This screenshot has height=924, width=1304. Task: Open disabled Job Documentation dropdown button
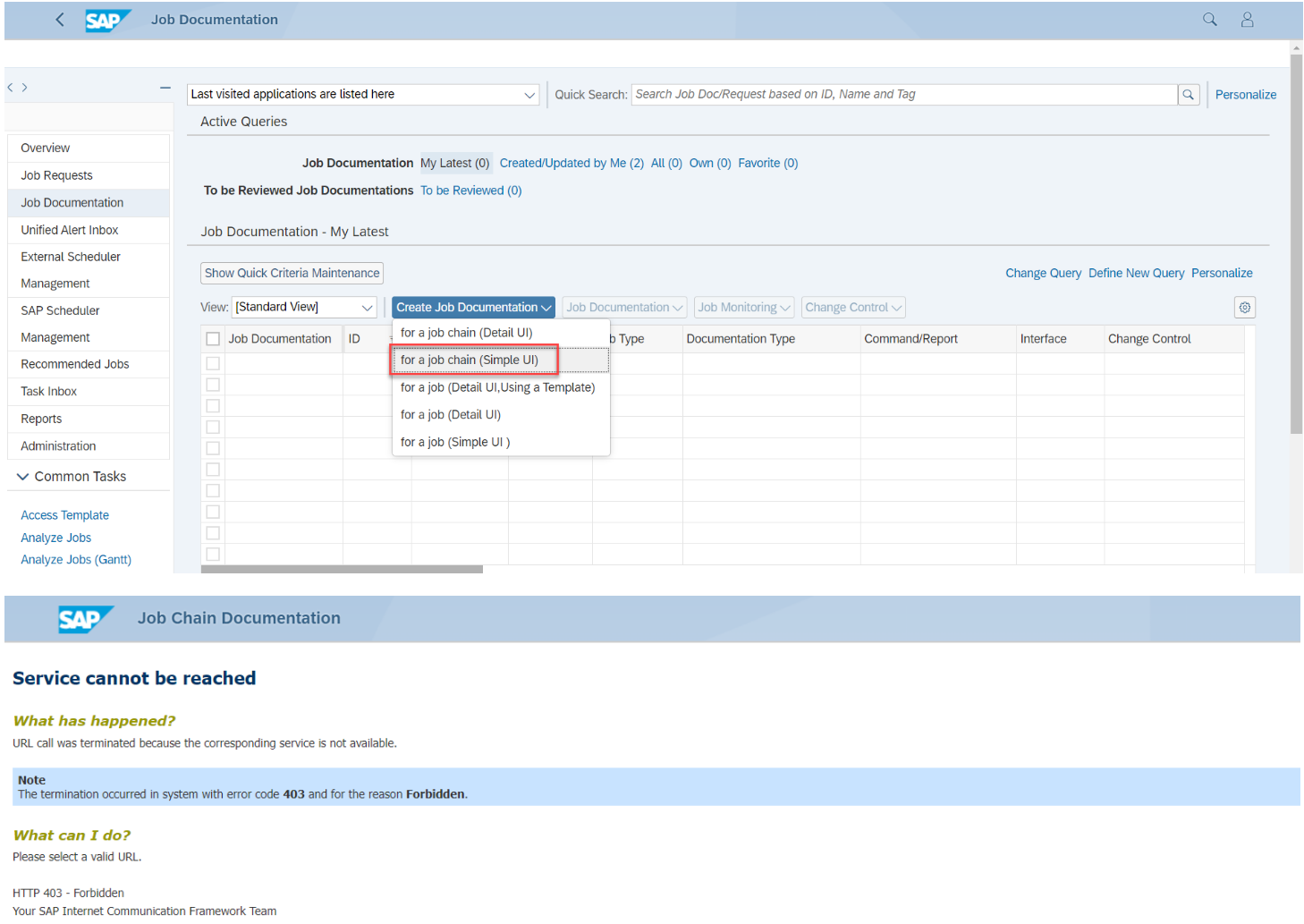tap(624, 308)
